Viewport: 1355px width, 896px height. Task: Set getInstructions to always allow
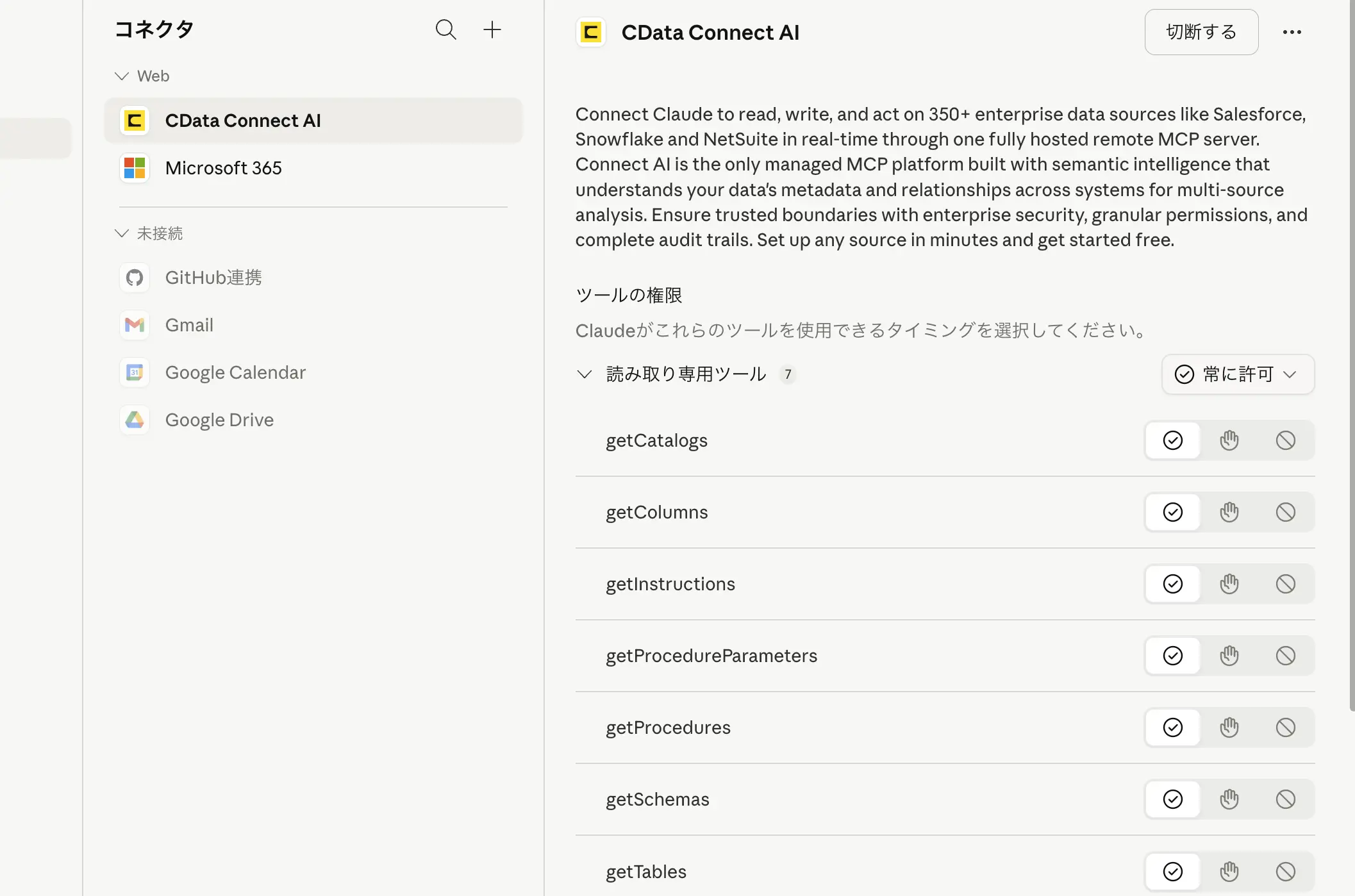pos(1173,584)
